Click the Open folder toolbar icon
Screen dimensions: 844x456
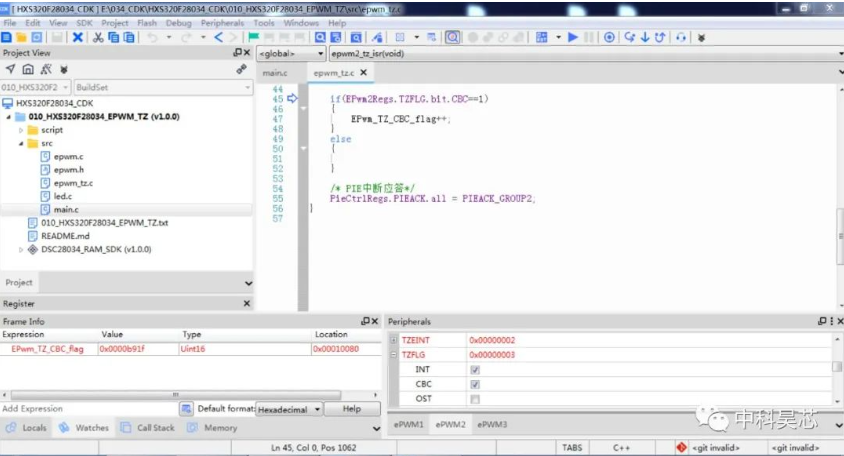click(x=22, y=37)
